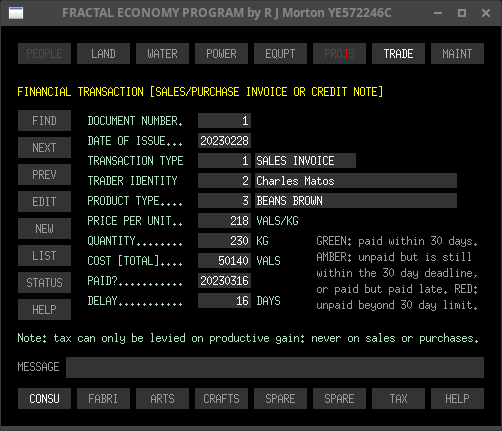The image size is (502, 431).
Task: Open the PEOPLE tab
Action: click(44, 53)
